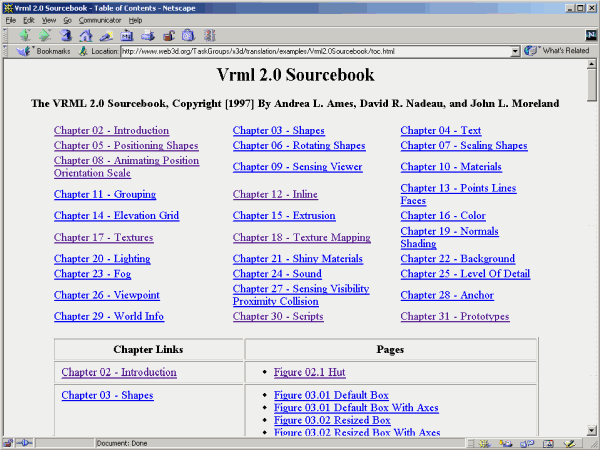The height and width of the screenshot is (450, 600).
Task: Click the Search toolbar icon
Action: 106,35
